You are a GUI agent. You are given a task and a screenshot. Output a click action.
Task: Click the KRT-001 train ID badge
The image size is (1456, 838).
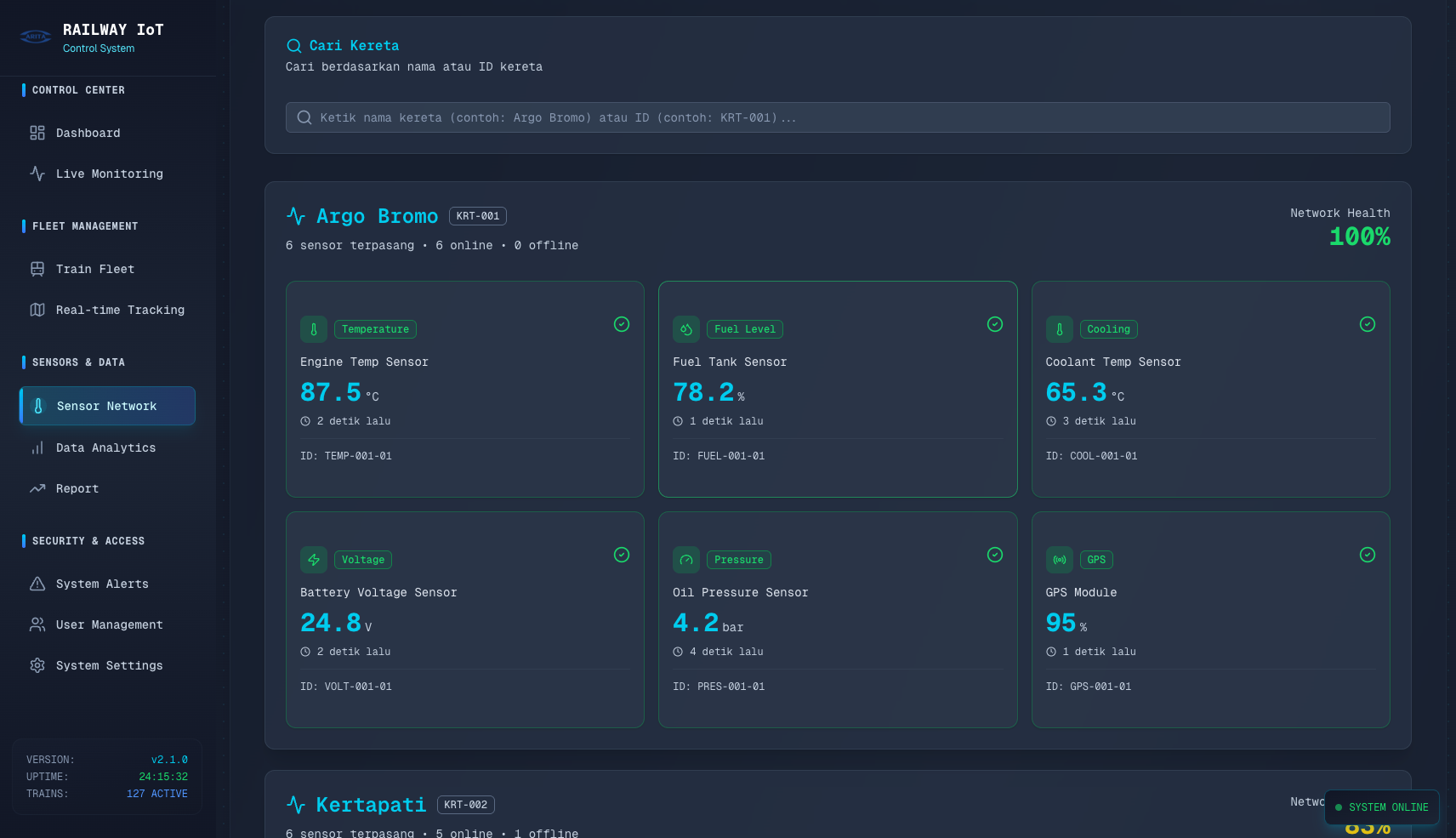coord(477,216)
